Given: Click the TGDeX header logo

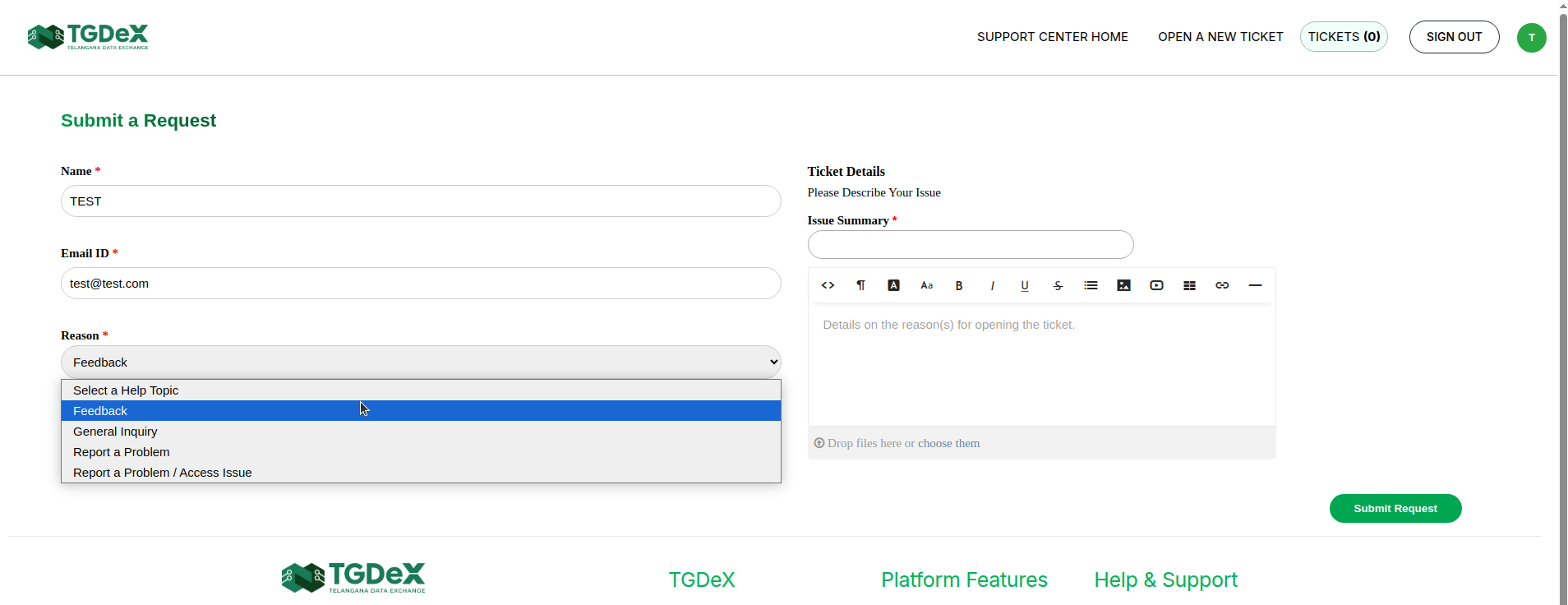Looking at the screenshot, I should [x=88, y=36].
